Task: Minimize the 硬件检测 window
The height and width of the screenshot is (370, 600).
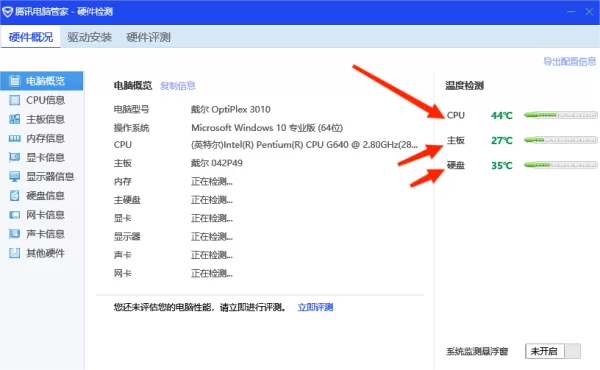Action: click(571, 11)
